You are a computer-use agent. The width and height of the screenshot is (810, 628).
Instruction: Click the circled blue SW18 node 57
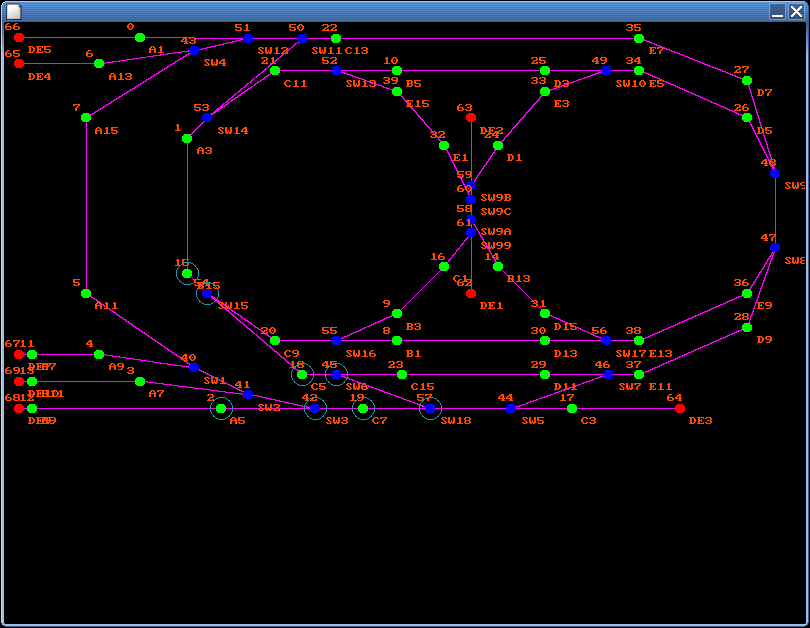pyautogui.click(x=430, y=409)
